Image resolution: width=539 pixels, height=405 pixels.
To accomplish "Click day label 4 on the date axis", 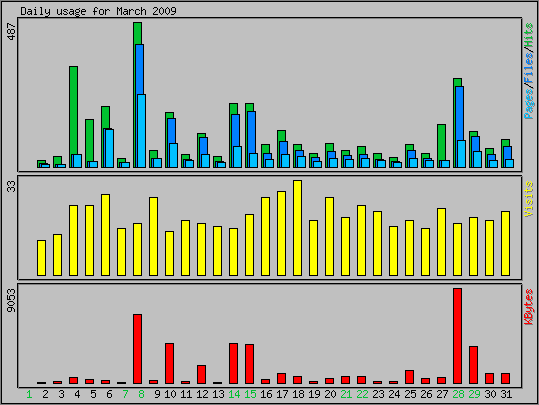I will pos(77,394).
